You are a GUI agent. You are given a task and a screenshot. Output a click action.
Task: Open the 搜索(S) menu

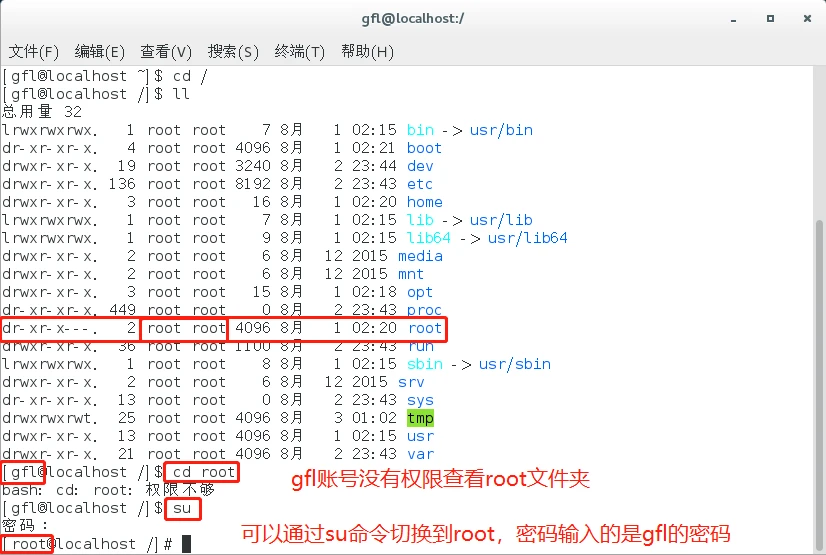click(233, 52)
